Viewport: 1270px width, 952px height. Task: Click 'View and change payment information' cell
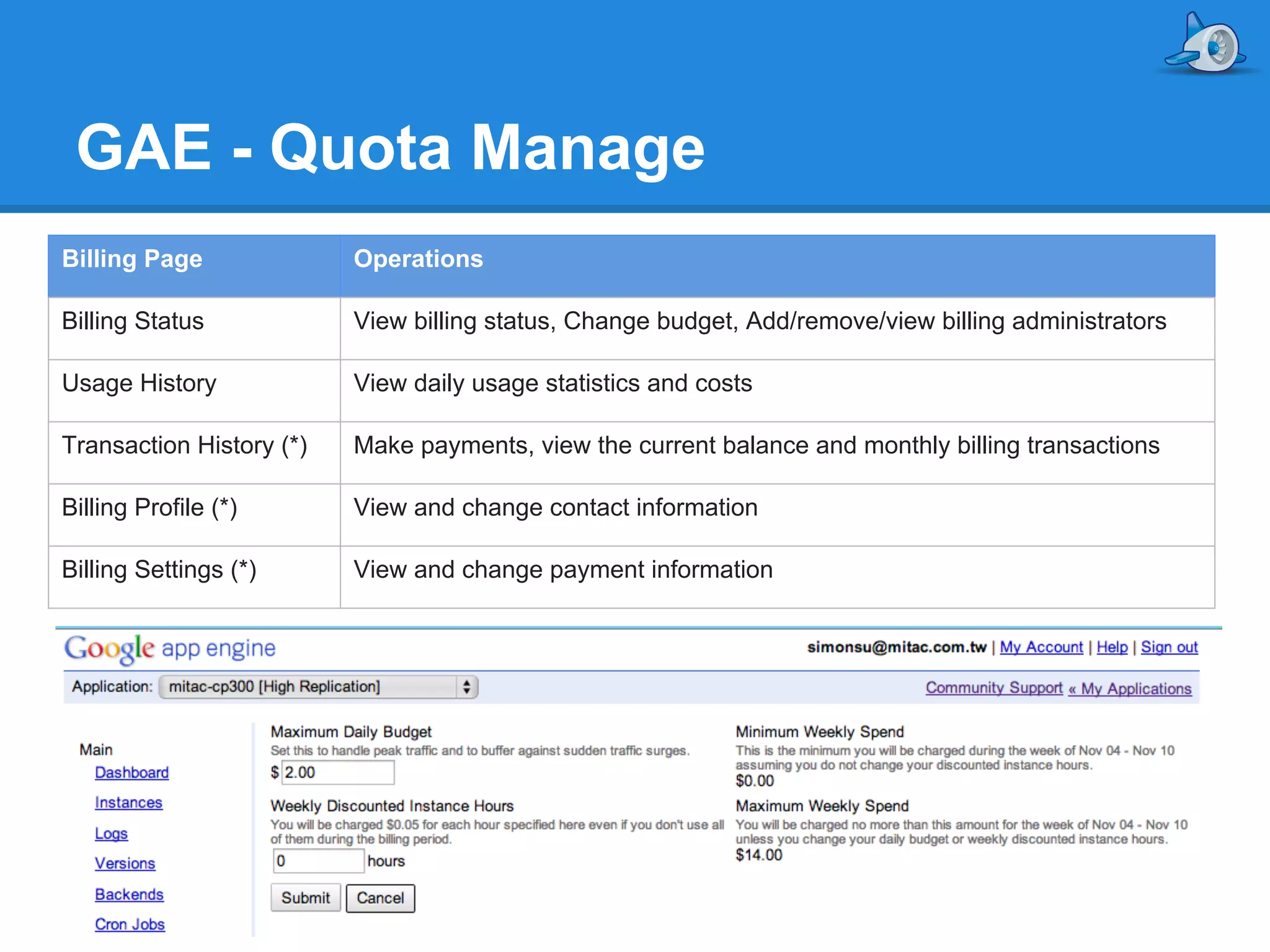778,576
